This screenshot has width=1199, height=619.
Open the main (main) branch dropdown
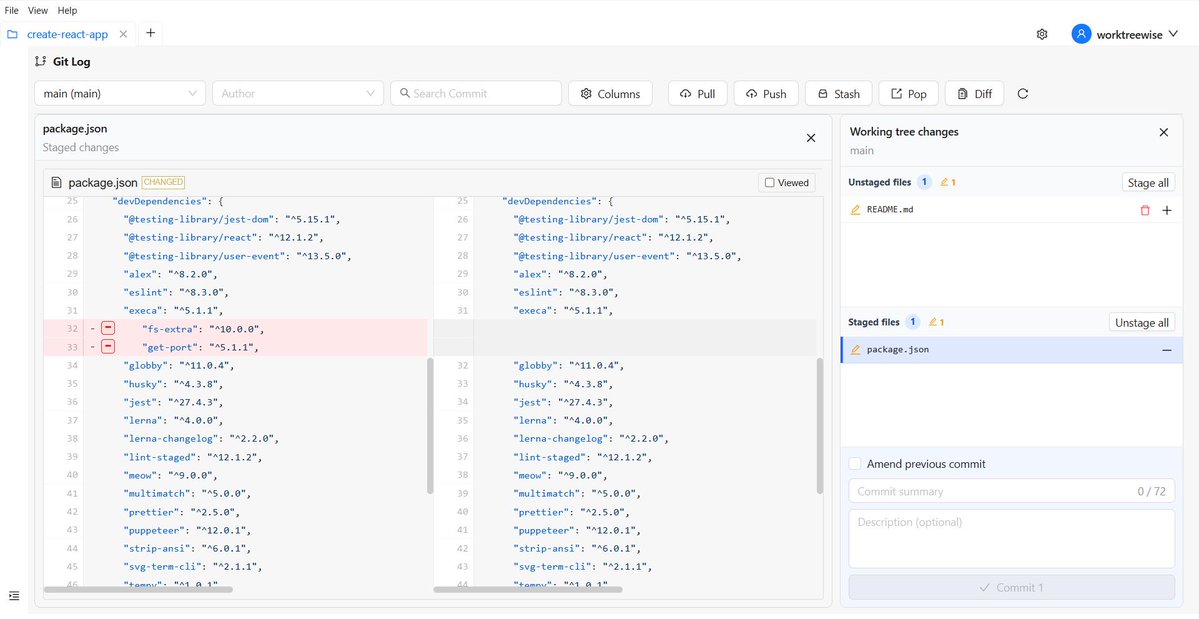click(120, 93)
